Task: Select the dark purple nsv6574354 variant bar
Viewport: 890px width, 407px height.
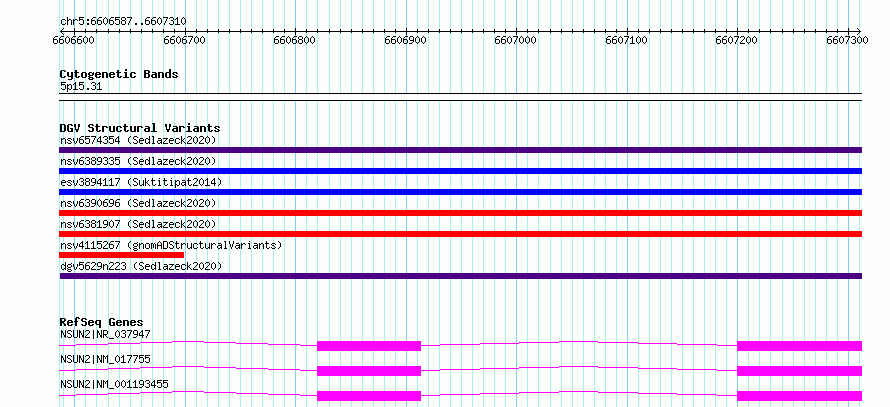Action: [x=460, y=150]
